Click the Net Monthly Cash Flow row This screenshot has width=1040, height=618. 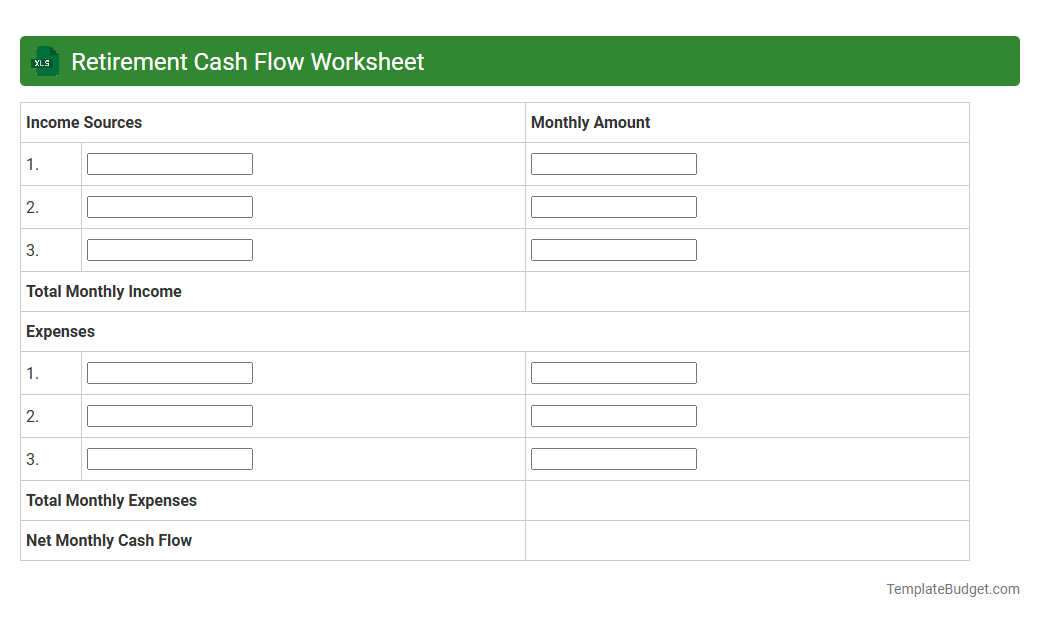(109, 540)
